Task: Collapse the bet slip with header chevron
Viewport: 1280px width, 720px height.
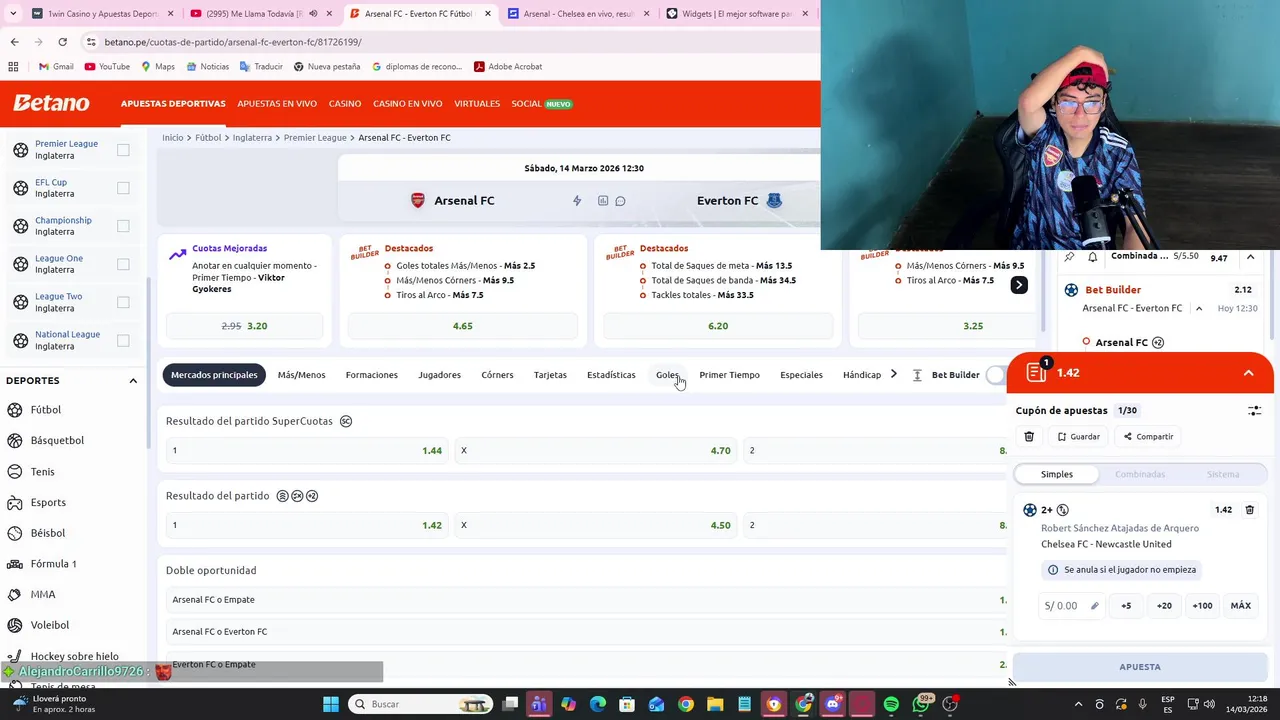Action: click(x=1248, y=373)
